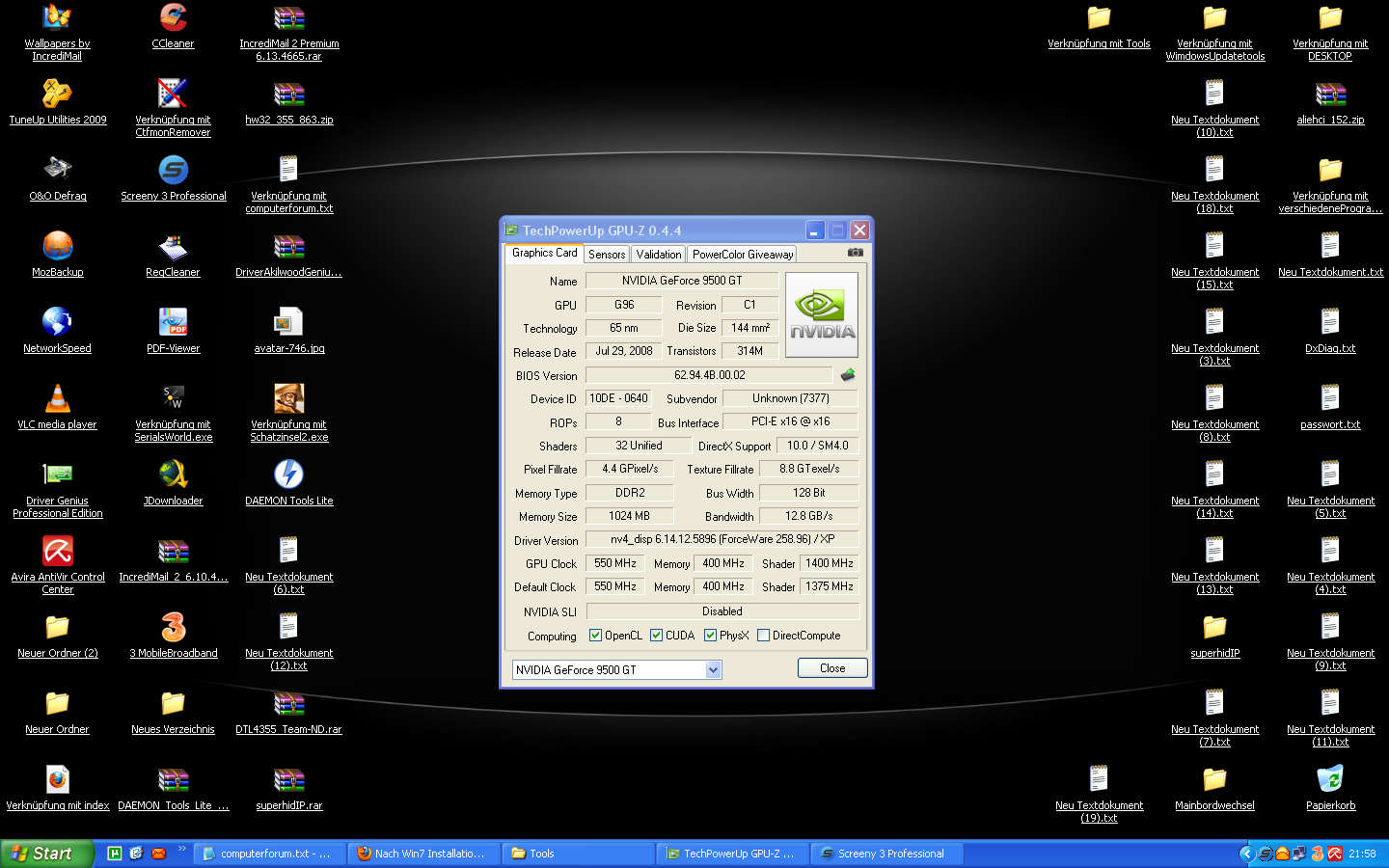Image resolution: width=1389 pixels, height=868 pixels.
Task: Open CCleaner desktop icon
Action: click(x=173, y=26)
